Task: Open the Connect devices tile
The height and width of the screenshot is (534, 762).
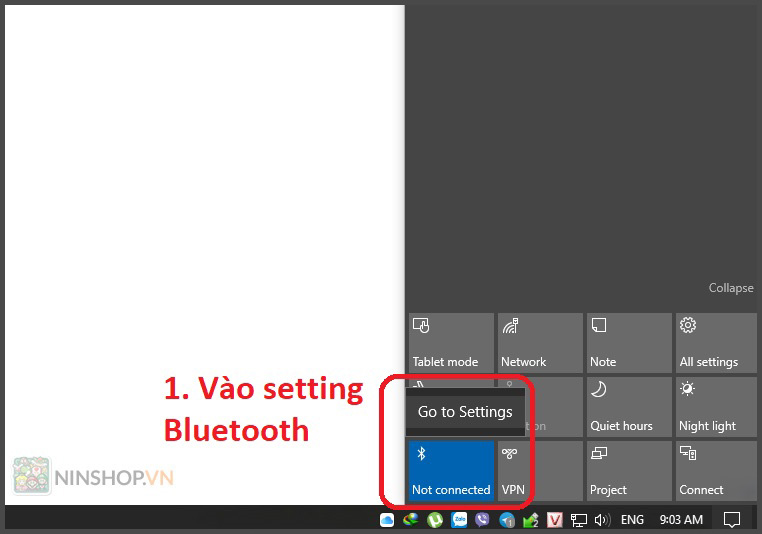Action: 716,470
